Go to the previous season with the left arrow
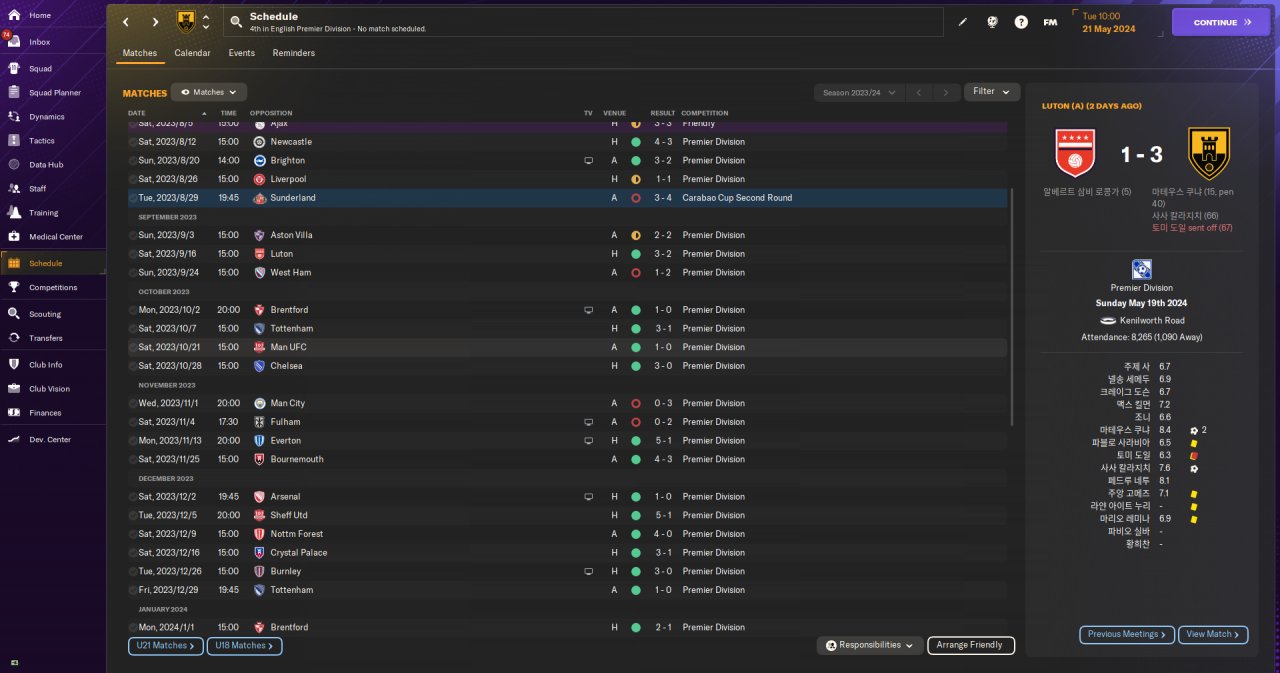Viewport: 1280px width, 673px height. pyautogui.click(x=919, y=93)
